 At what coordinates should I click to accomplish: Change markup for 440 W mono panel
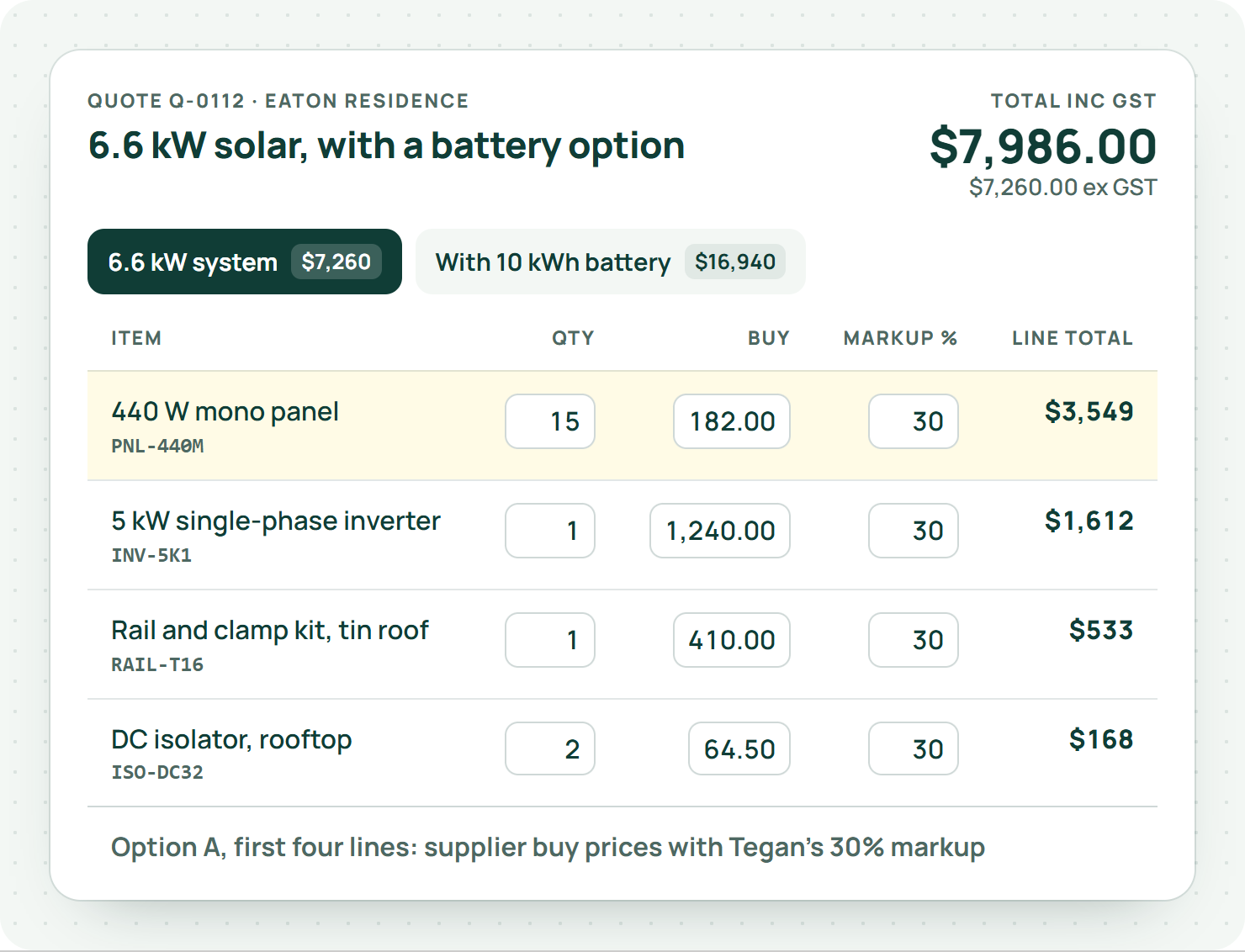click(x=914, y=421)
